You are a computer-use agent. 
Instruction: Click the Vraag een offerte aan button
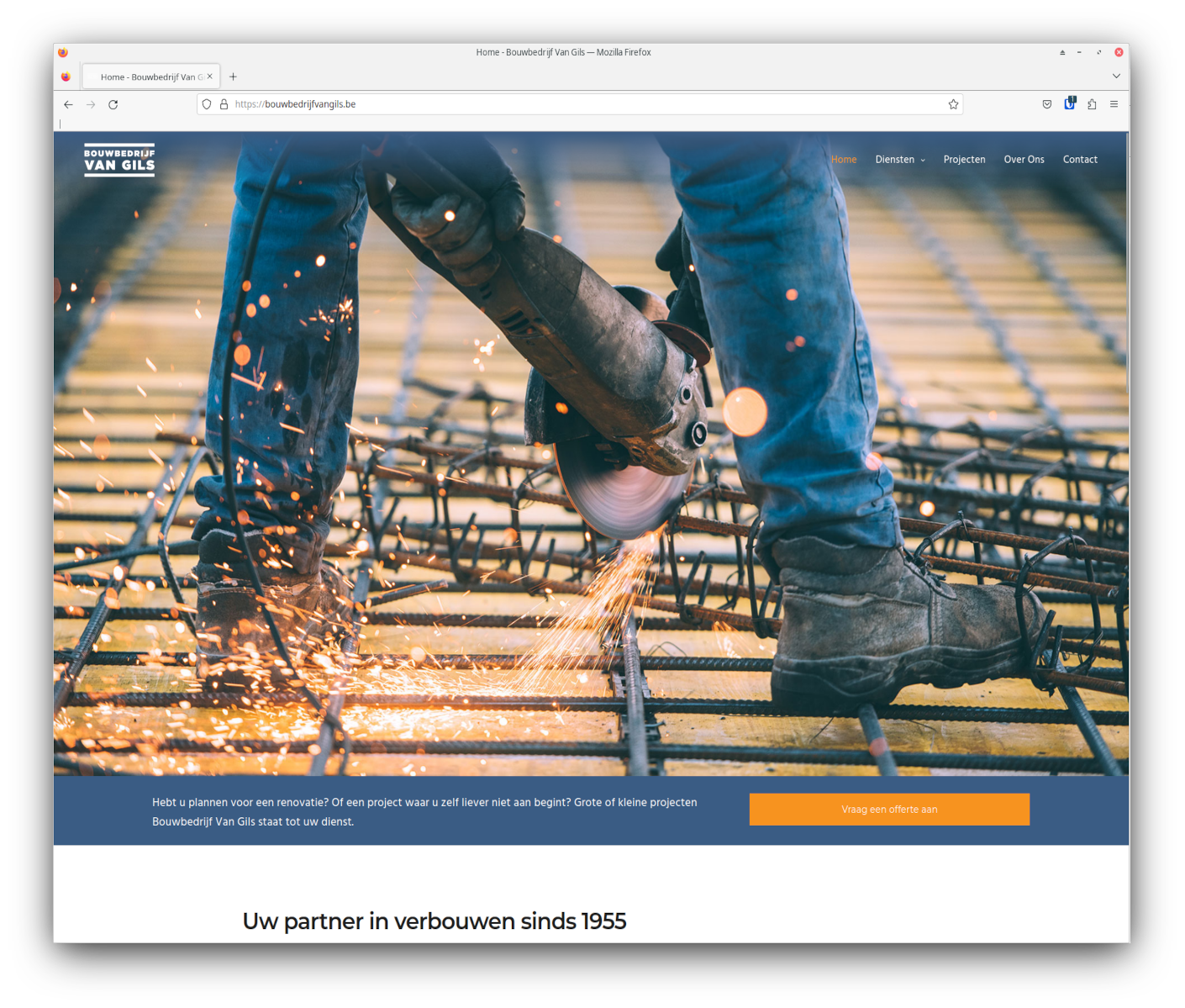click(x=889, y=810)
